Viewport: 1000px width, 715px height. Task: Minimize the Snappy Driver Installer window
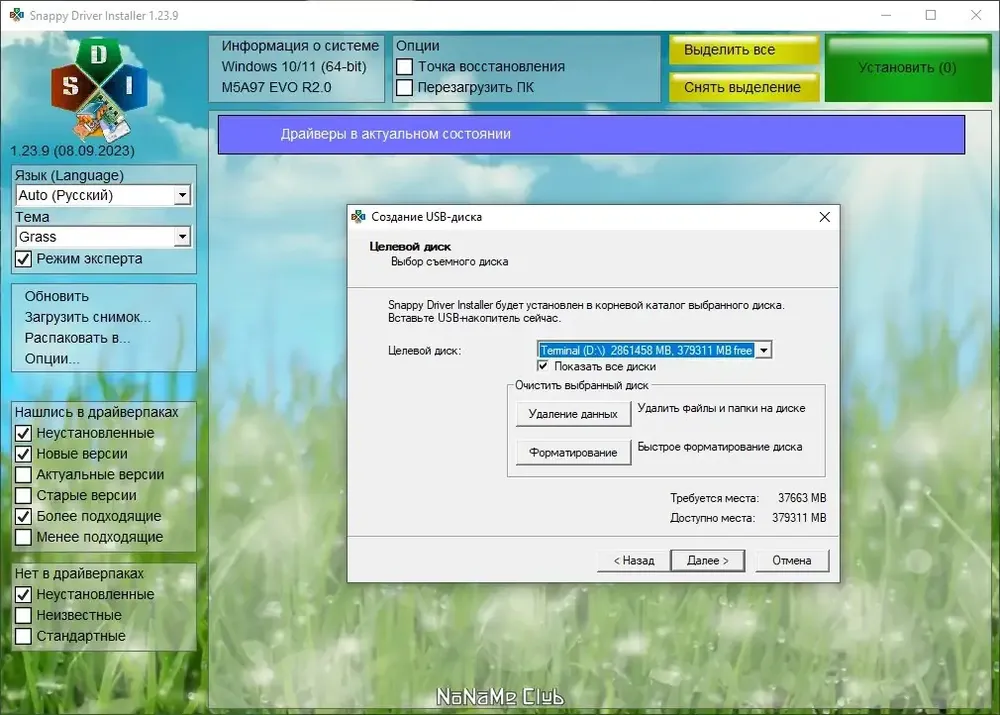886,15
